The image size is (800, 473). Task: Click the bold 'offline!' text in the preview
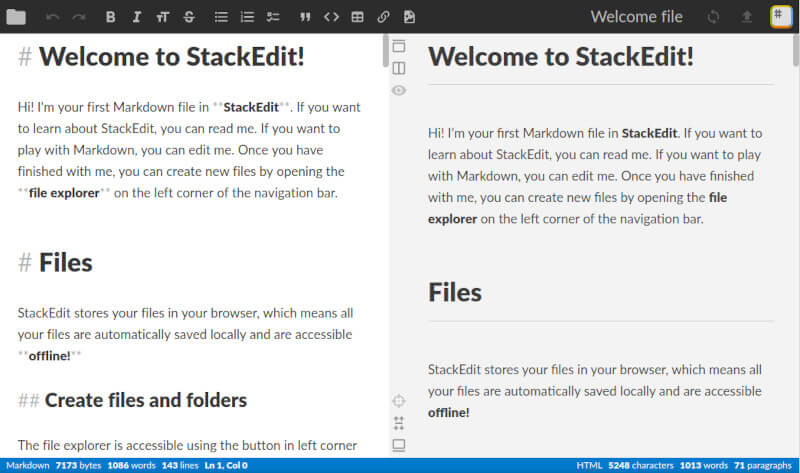(448, 413)
